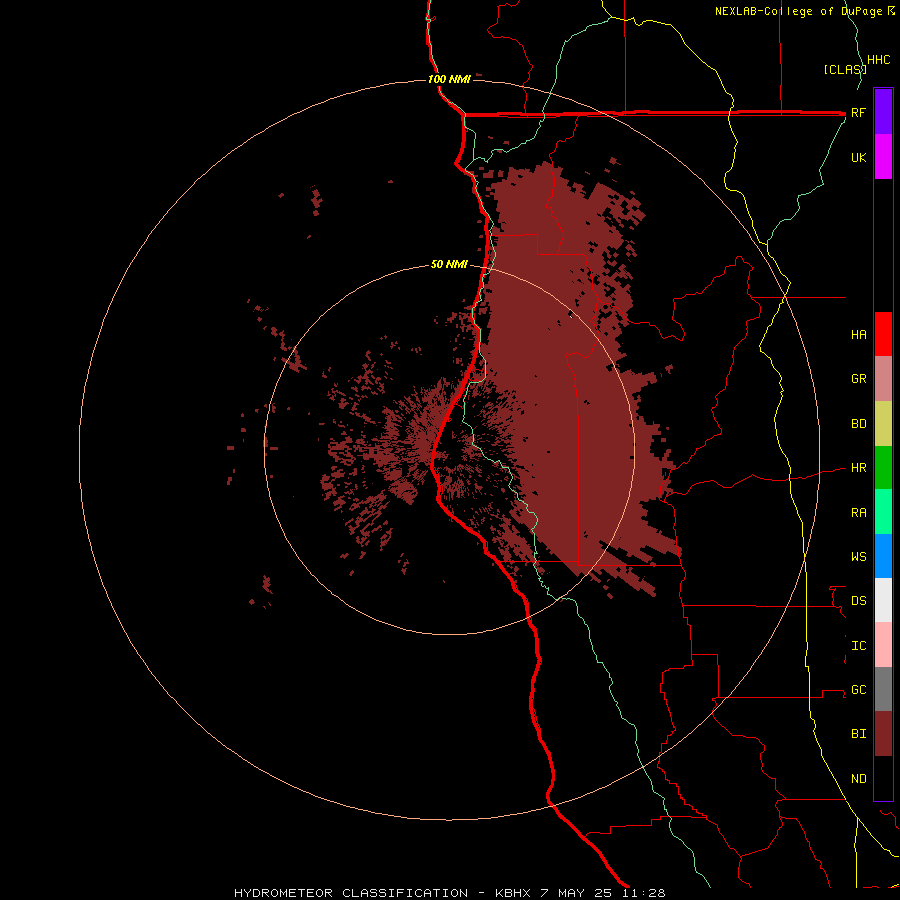Click the BI legend label

pyautogui.click(x=858, y=734)
